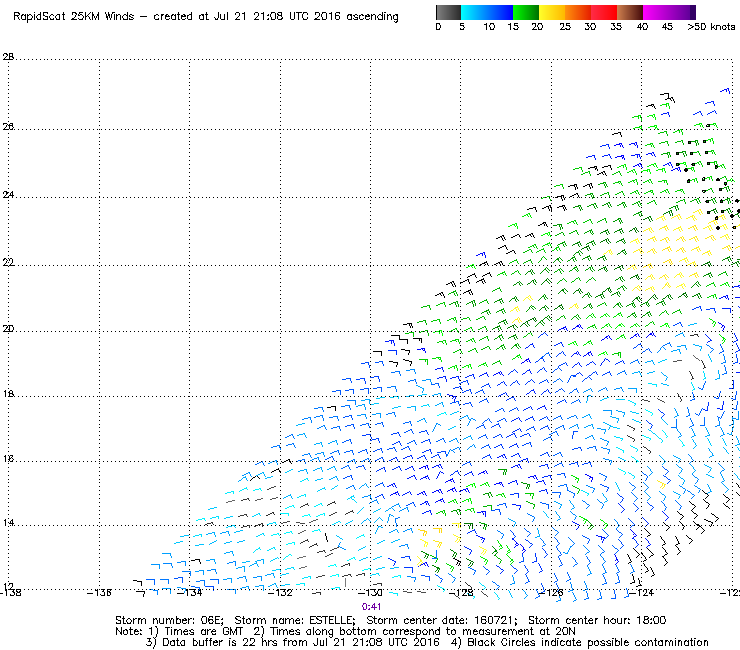Click the blue 10-15 knots legend color
740x650 pixels.
pos(500,12)
